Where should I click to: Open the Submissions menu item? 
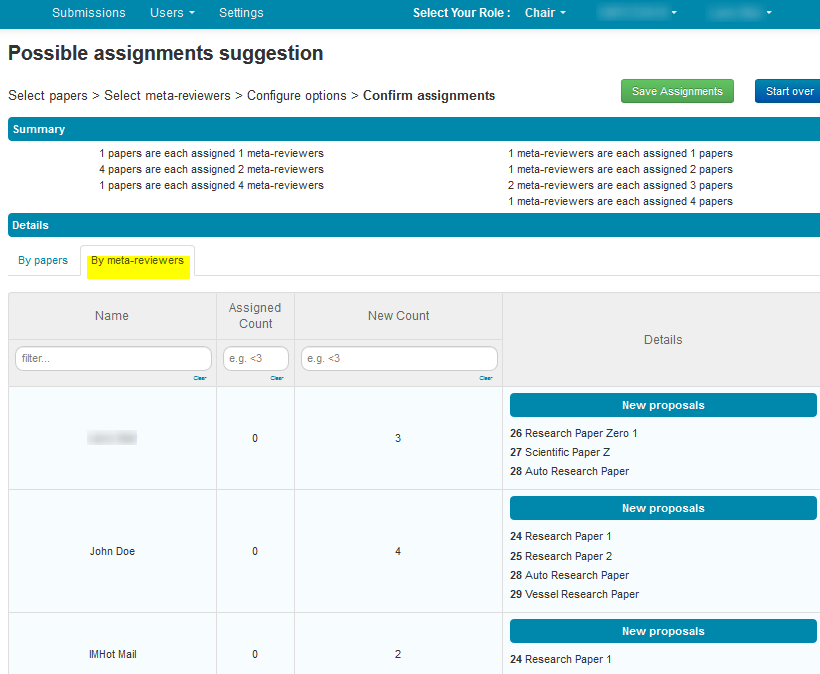(88, 13)
